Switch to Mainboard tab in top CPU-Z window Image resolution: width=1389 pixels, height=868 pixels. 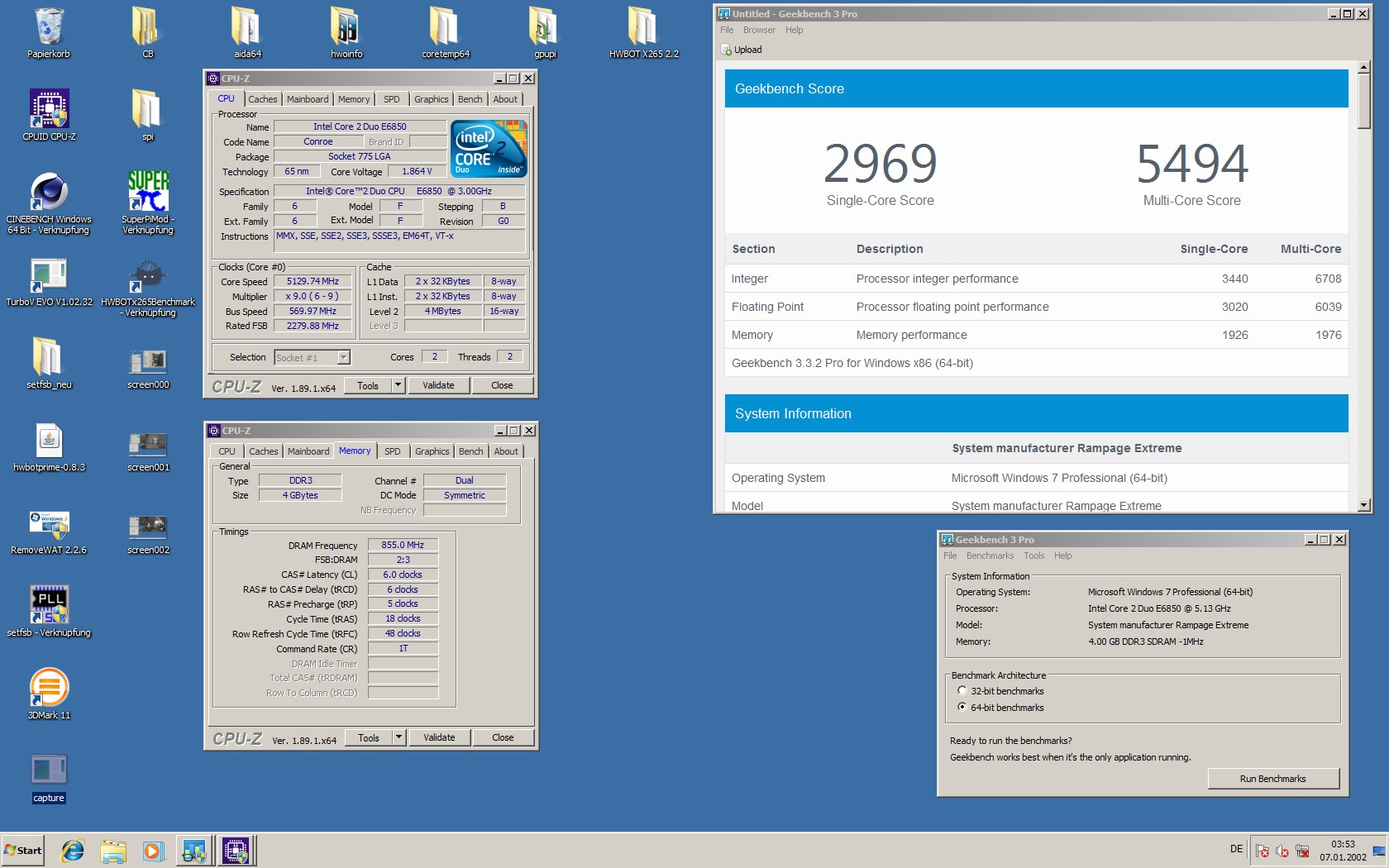[x=308, y=99]
